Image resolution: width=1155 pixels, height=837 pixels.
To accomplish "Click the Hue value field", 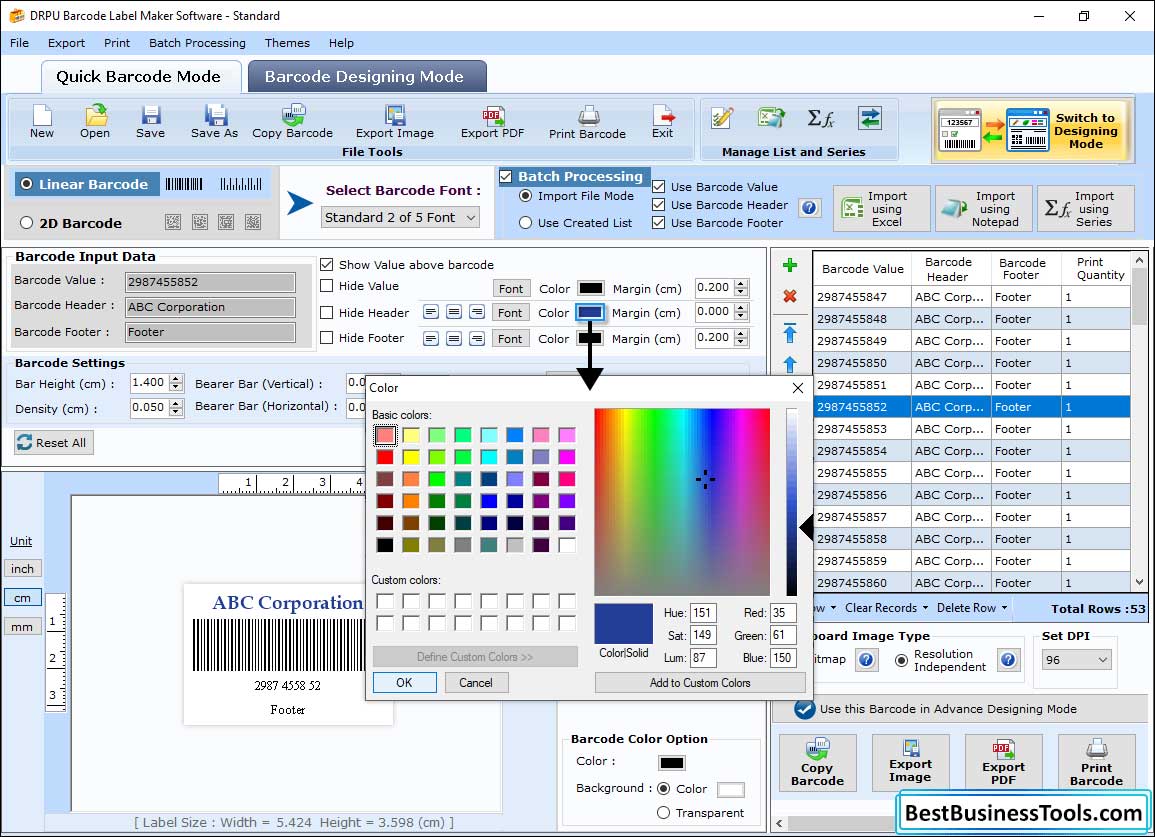I will pyautogui.click(x=703, y=613).
